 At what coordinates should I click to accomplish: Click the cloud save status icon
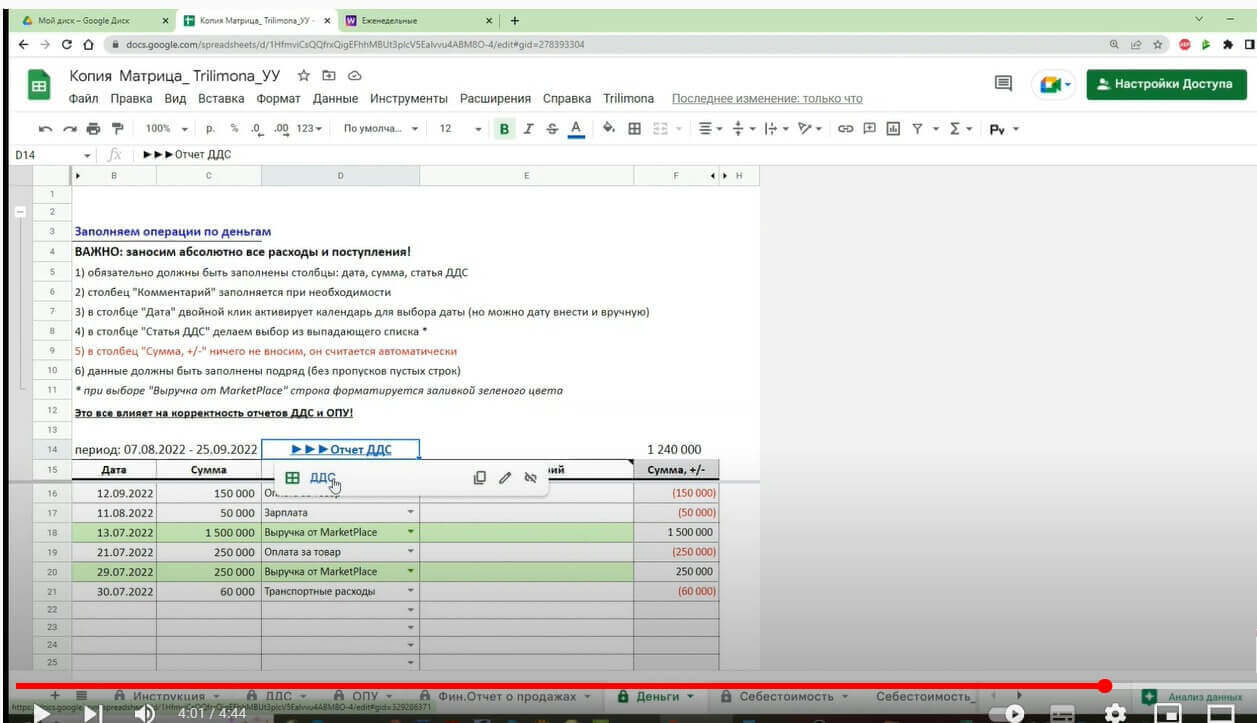tap(354, 76)
